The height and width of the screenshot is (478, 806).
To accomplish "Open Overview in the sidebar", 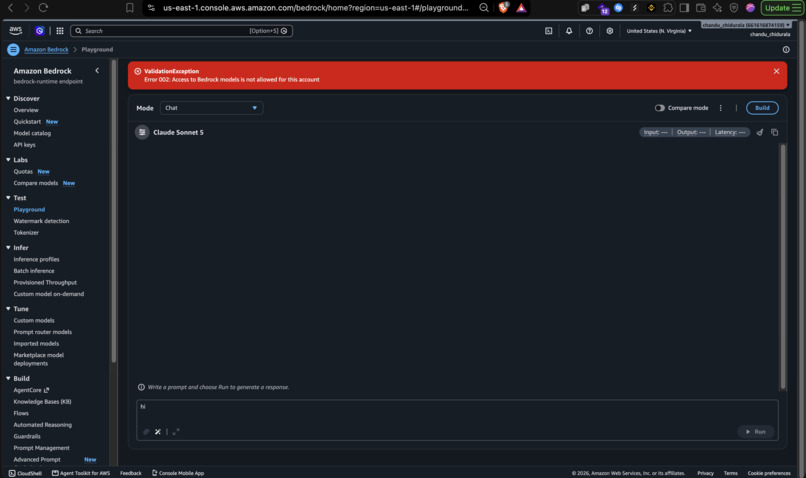I will [x=26, y=110].
